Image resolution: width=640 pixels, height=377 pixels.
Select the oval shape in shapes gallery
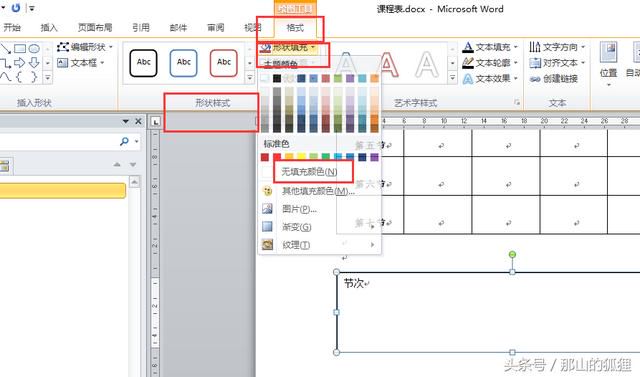[x=34, y=49]
